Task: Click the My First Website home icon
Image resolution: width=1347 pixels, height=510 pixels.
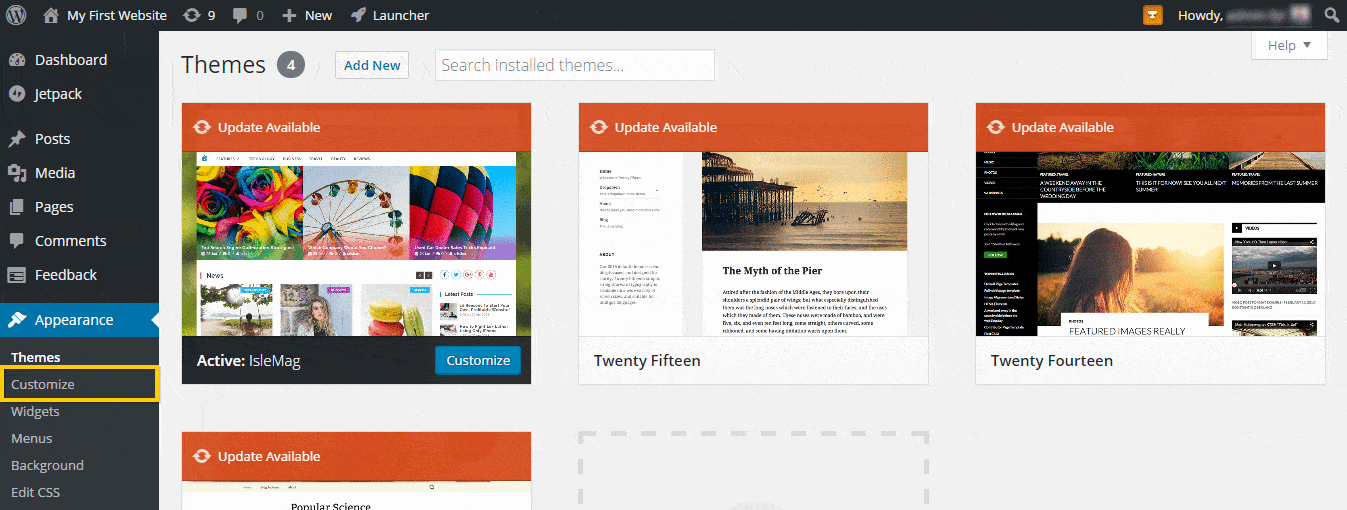Action: (x=51, y=15)
